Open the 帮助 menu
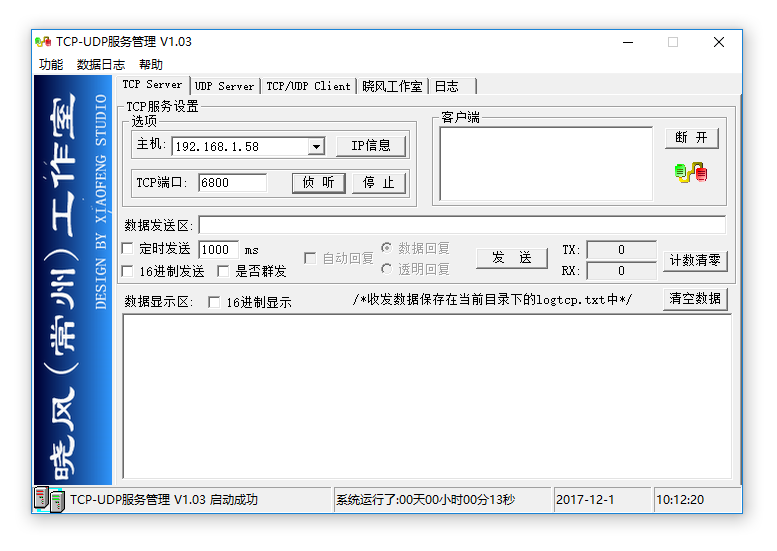Image resolution: width=777 pixels, height=551 pixels. click(151, 65)
